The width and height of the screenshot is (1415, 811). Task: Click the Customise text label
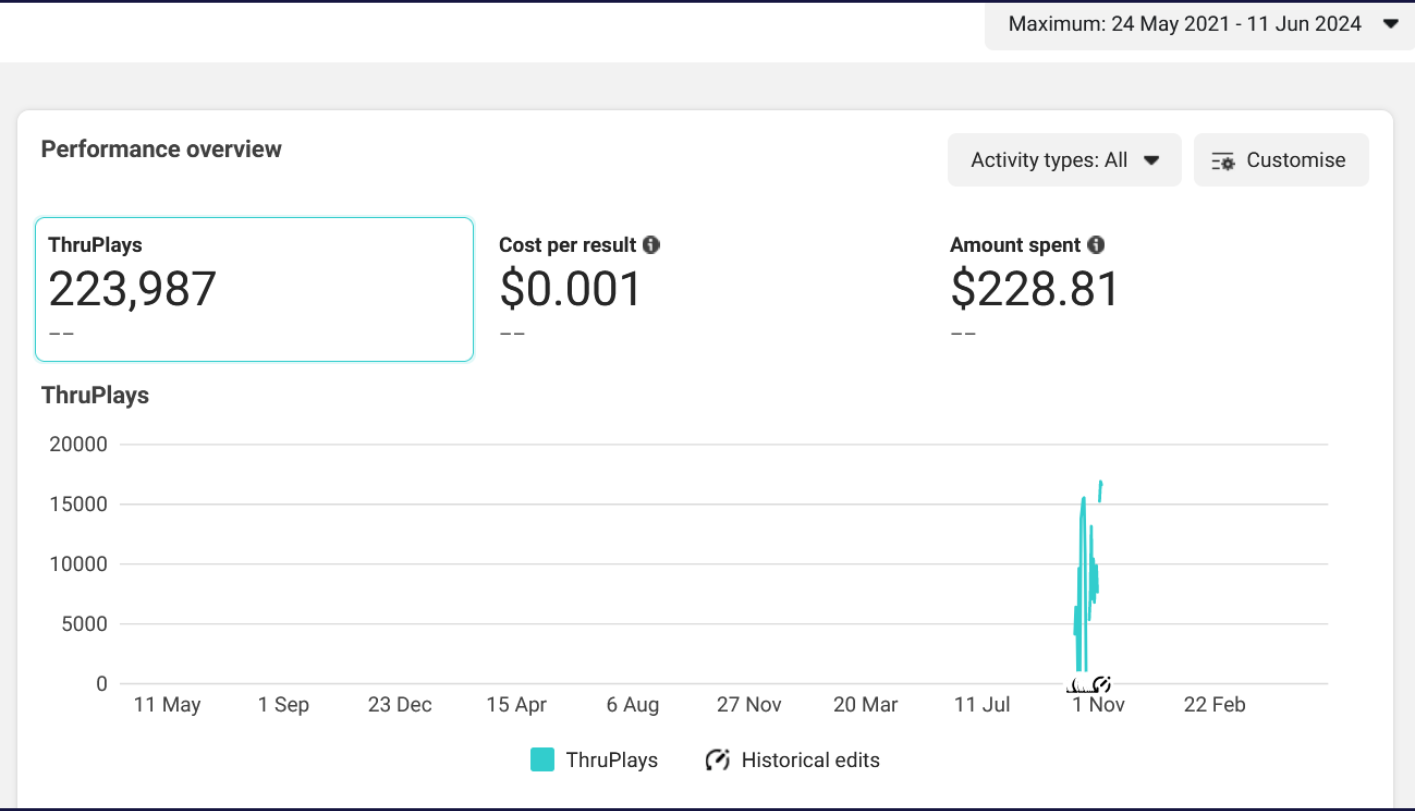pos(1295,160)
